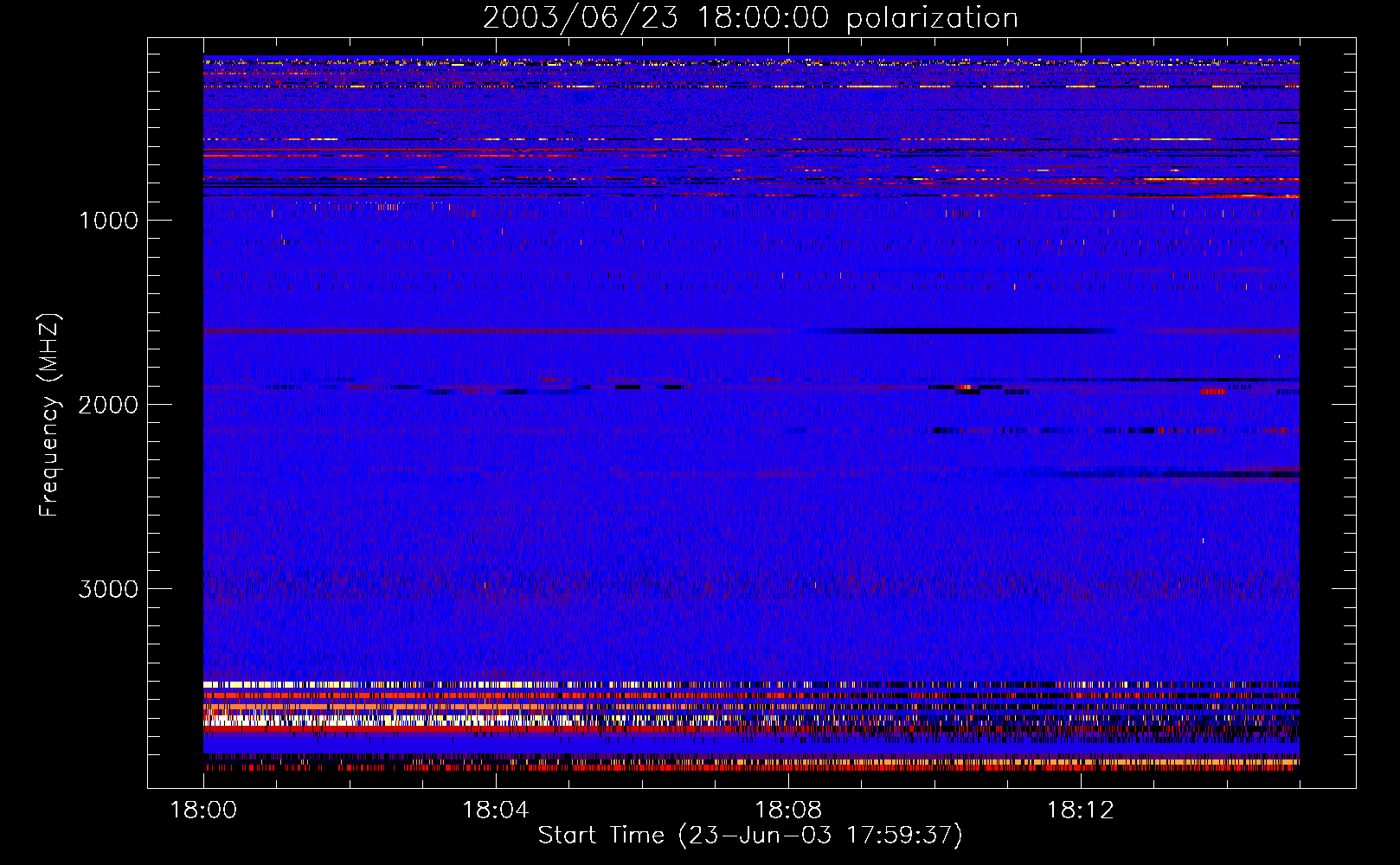Click the 18:04 time tick label

point(496,811)
